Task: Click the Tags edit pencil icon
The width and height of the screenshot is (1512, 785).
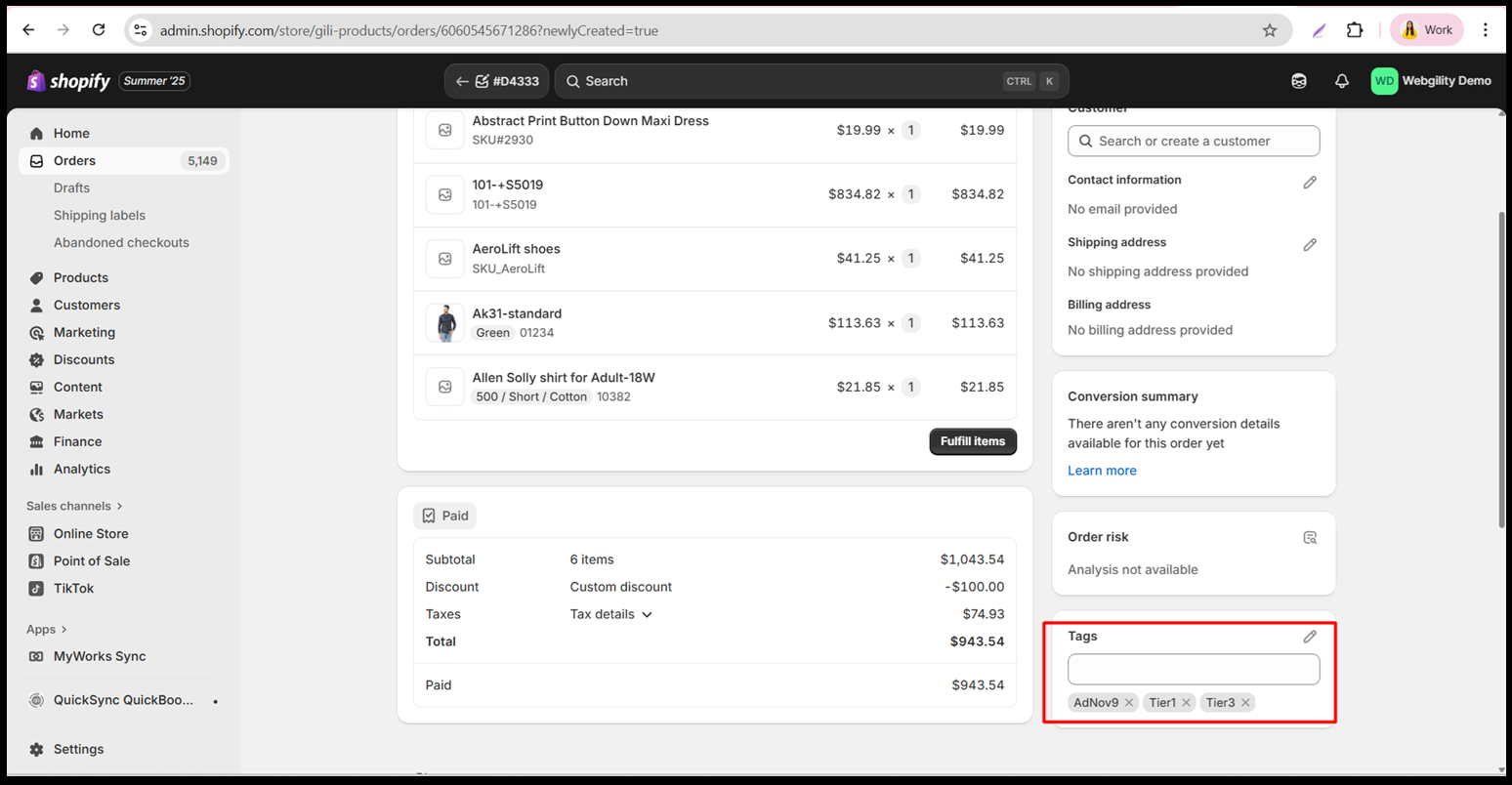Action: click(x=1310, y=637)
